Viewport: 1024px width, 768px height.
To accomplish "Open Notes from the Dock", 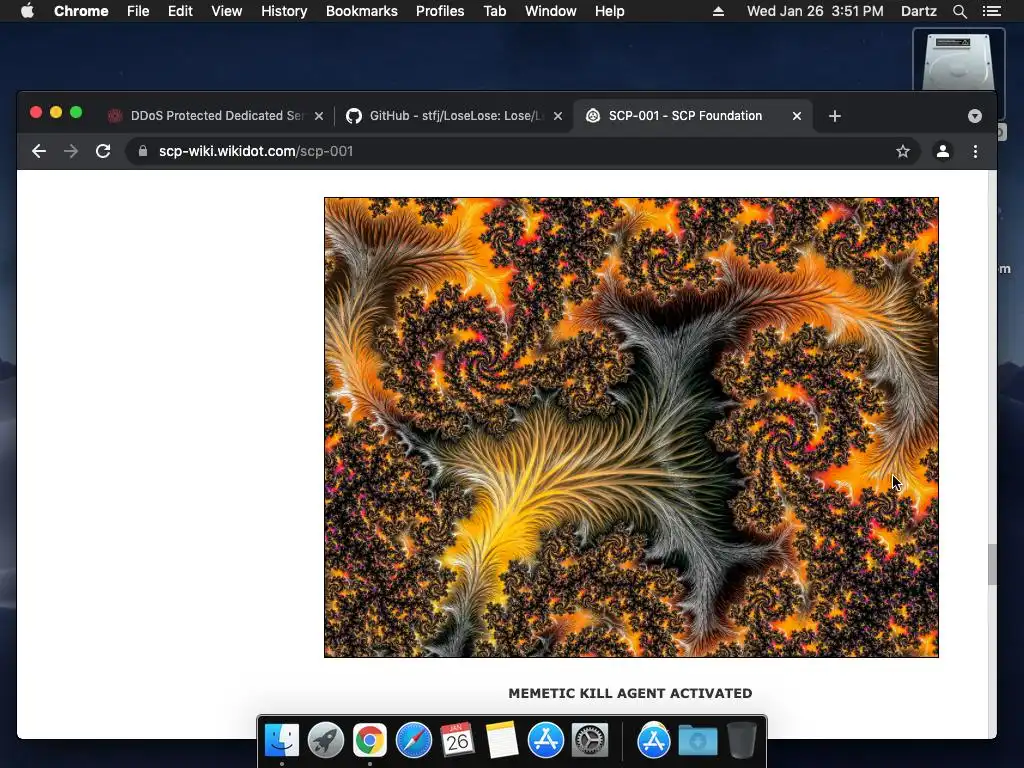I will 502,741.
